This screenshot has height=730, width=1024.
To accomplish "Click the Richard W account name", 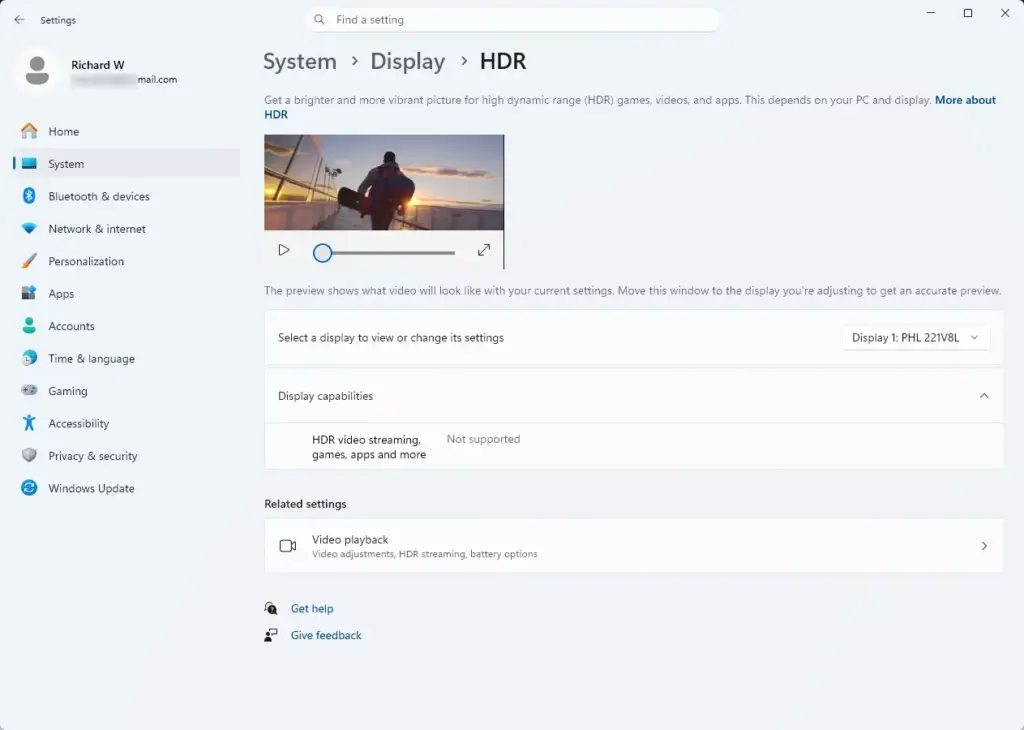I will point(97,65).
